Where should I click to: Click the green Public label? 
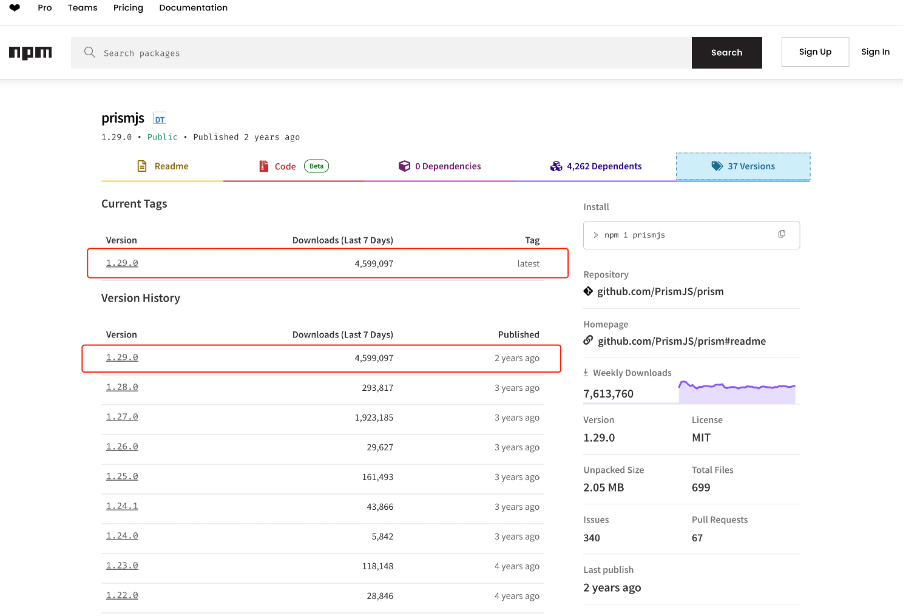pos(162,137)
